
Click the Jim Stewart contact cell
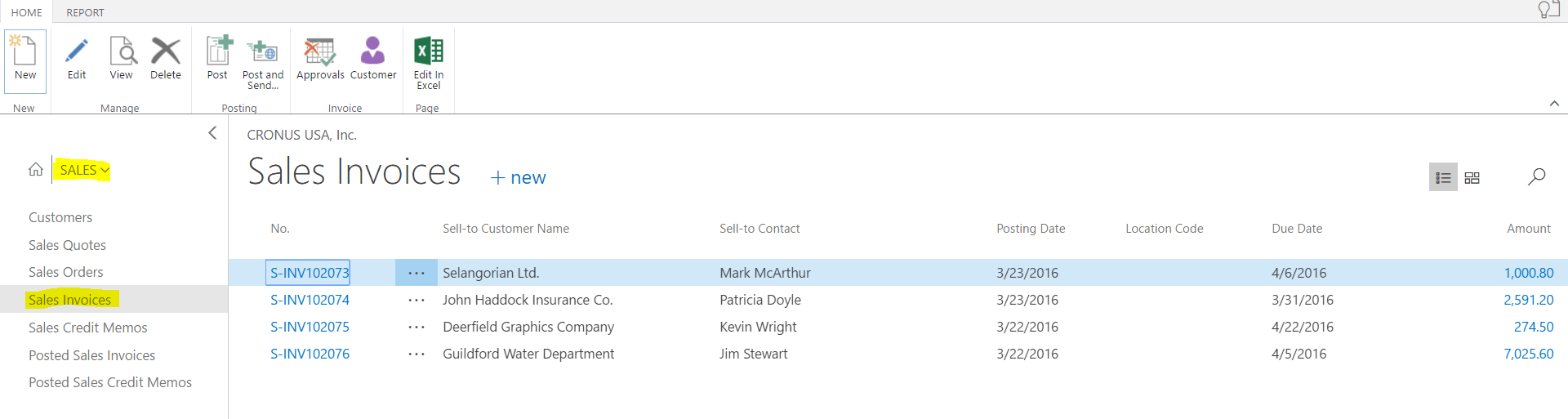coord(754,354)
